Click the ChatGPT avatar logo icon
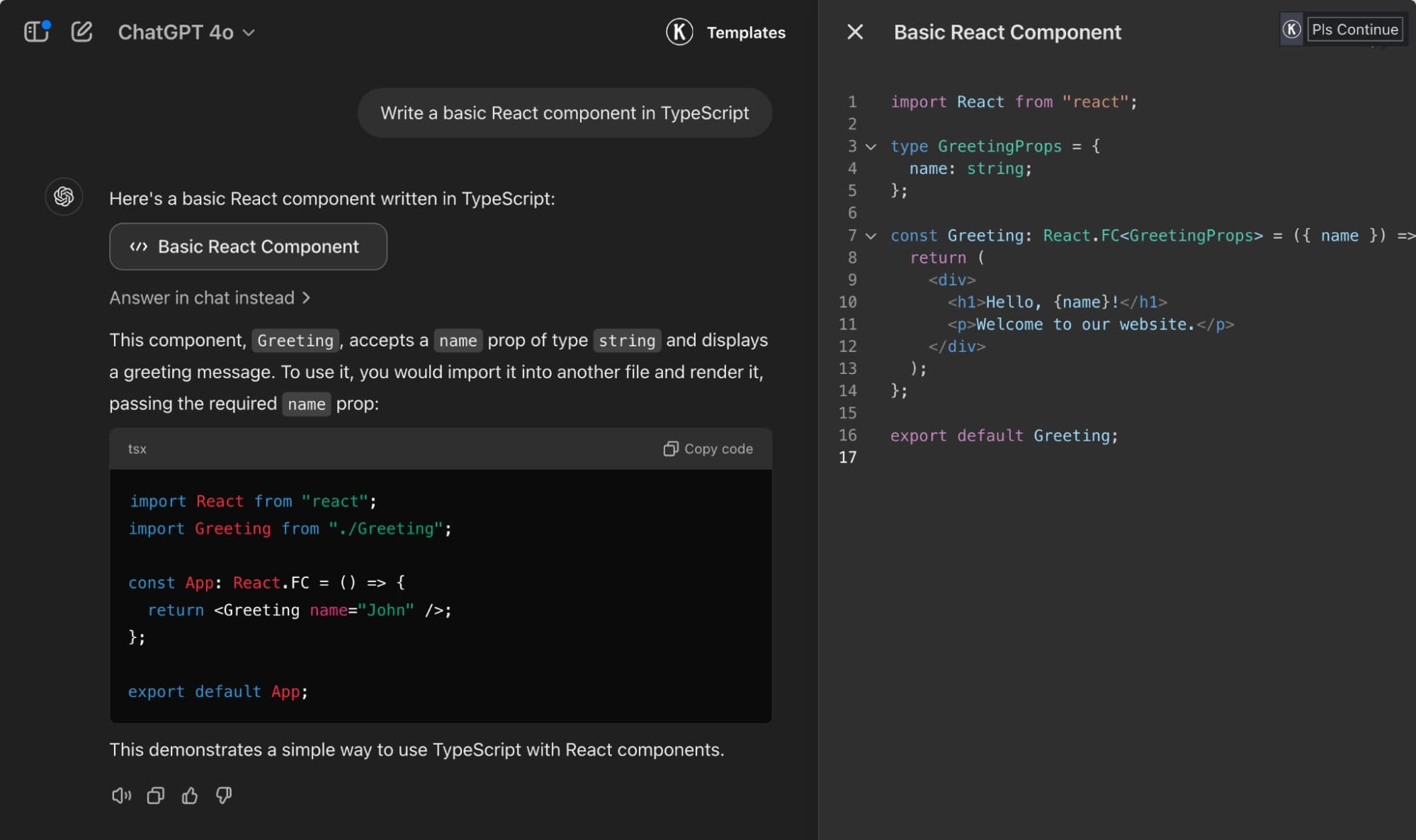Screen dimensions: 1416x840 pyautogui.click(x=64, y=196)
